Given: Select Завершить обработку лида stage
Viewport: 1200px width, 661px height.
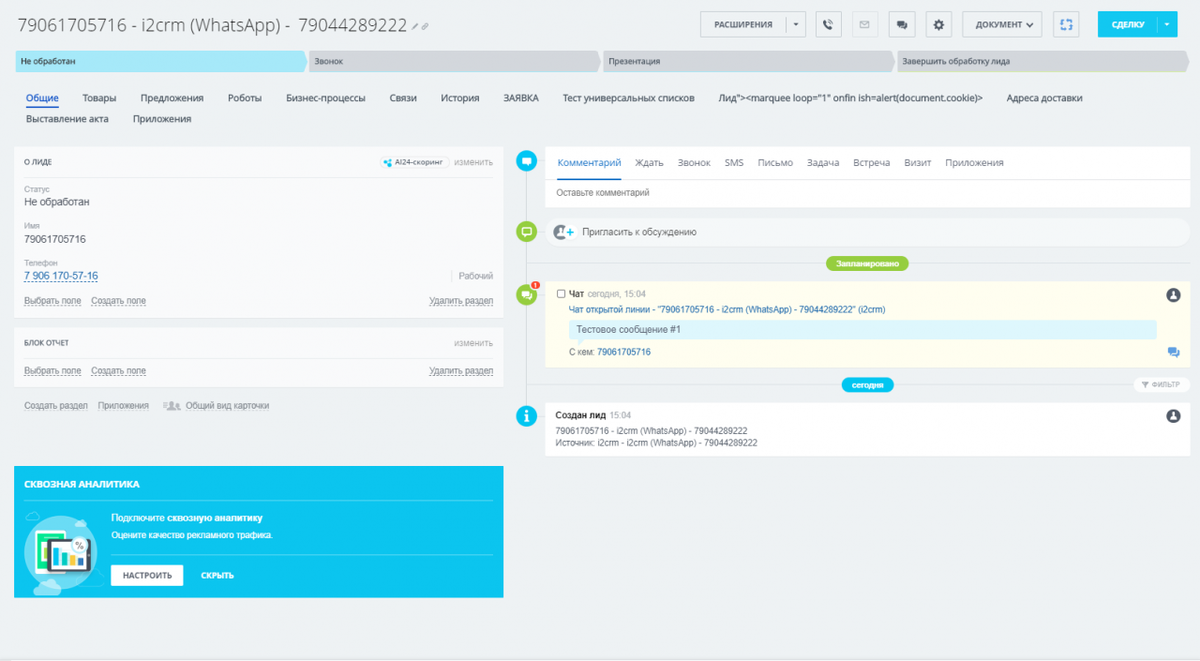Looking at the screenshot, I should pos(1042,62).
